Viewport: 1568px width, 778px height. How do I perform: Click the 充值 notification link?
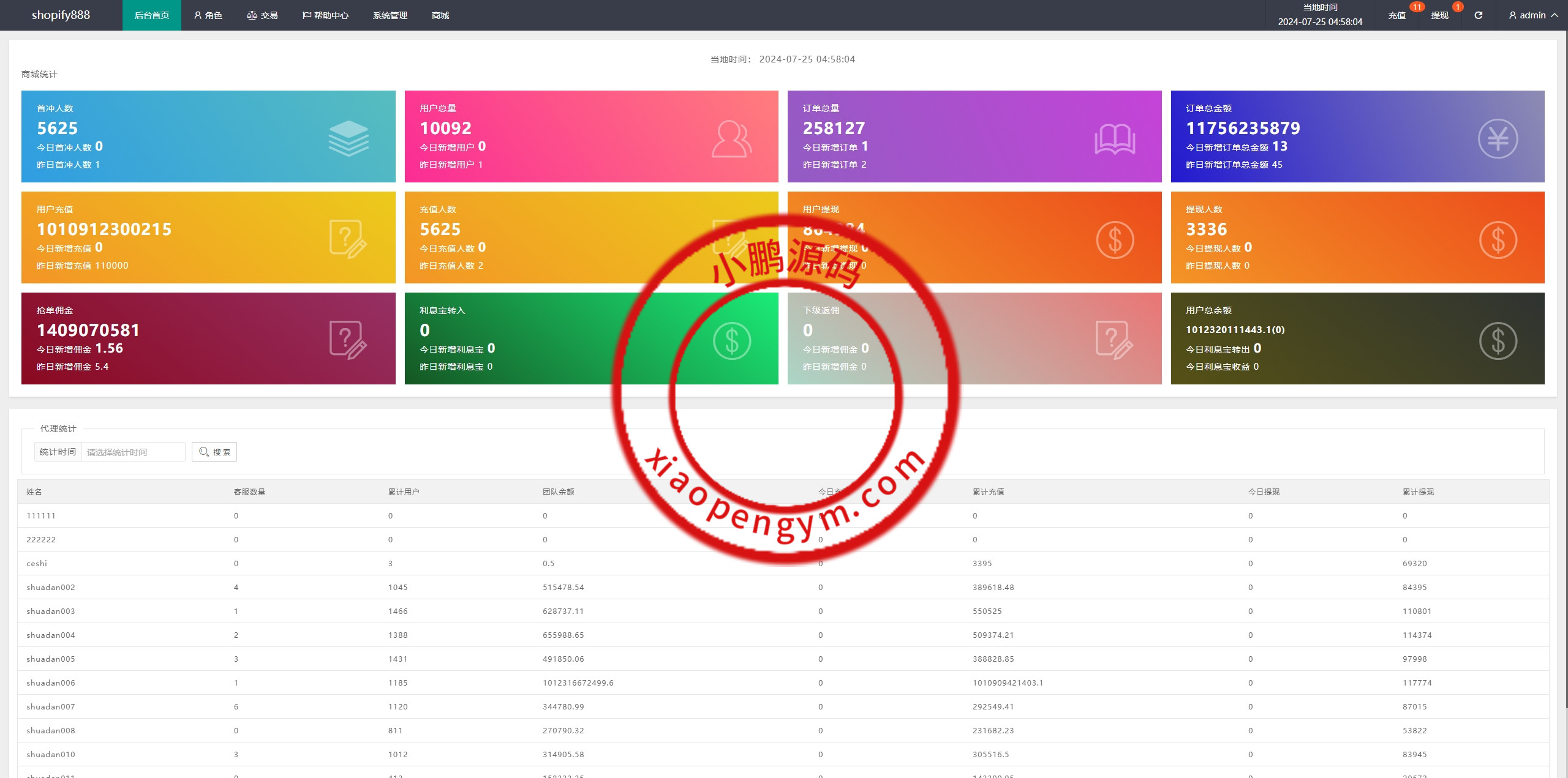[x=1396, y=15]
